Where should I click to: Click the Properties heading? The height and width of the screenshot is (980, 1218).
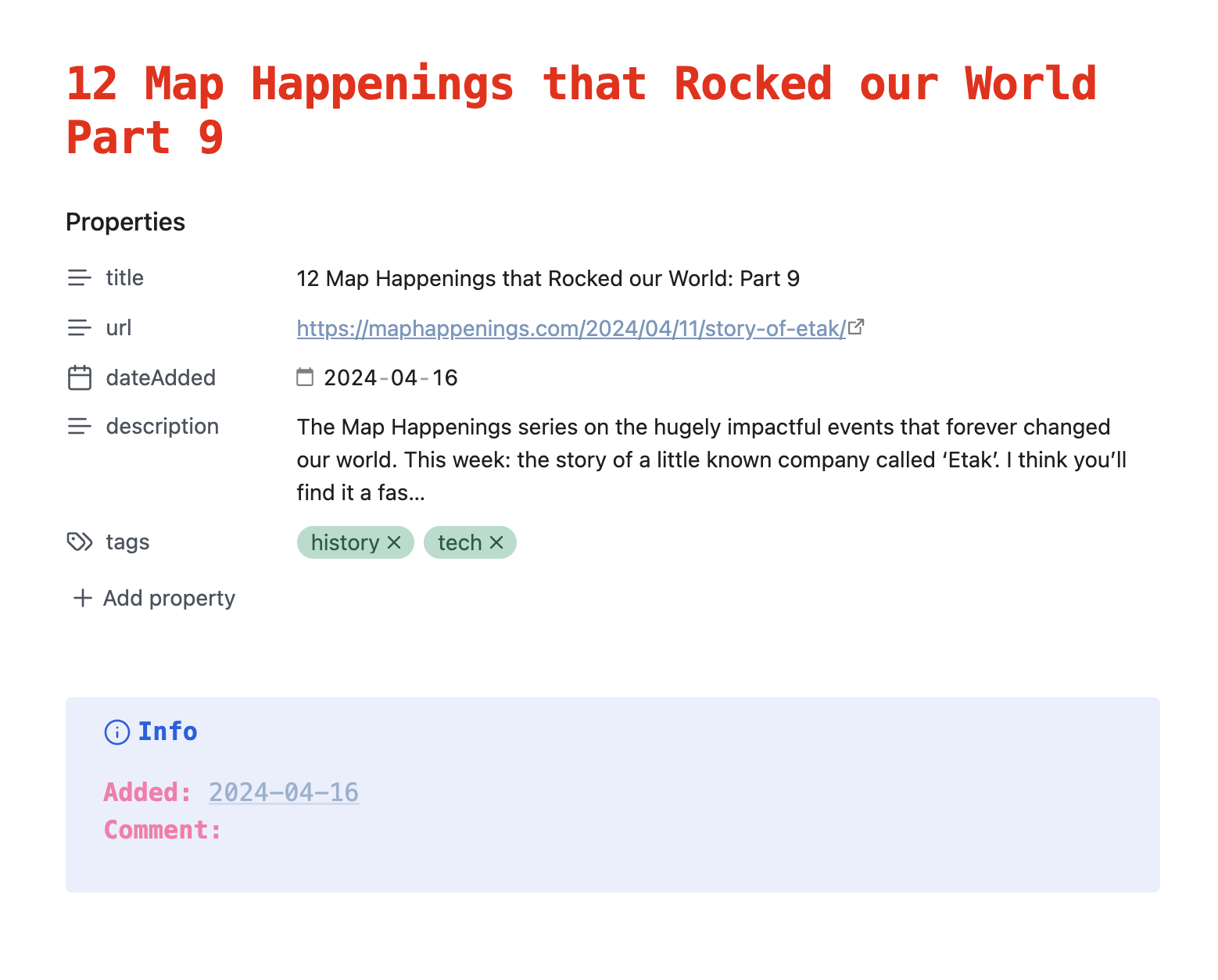pyautogui.click(x=125, y=222)
